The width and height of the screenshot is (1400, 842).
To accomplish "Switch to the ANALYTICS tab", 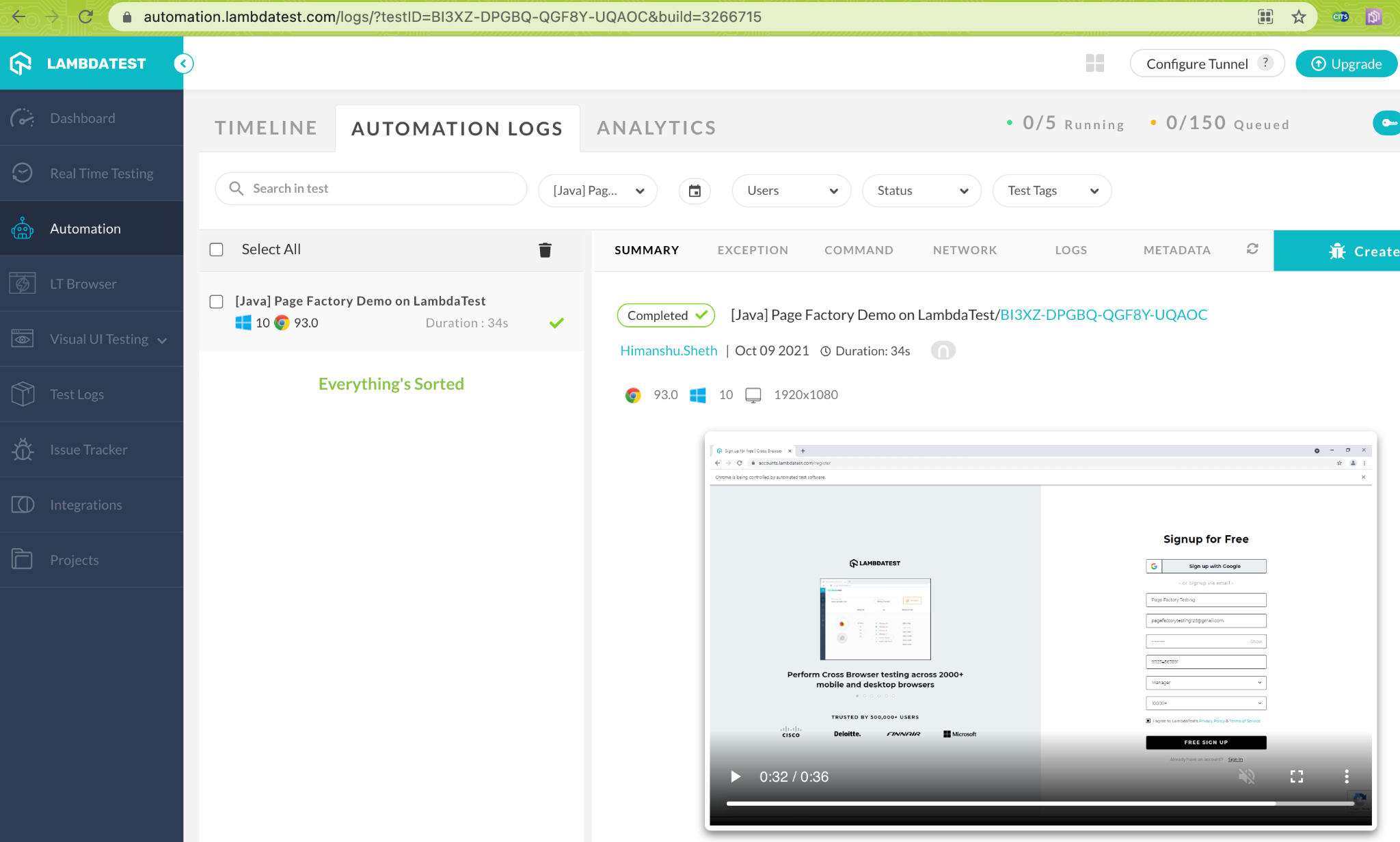I will (656, 128).
